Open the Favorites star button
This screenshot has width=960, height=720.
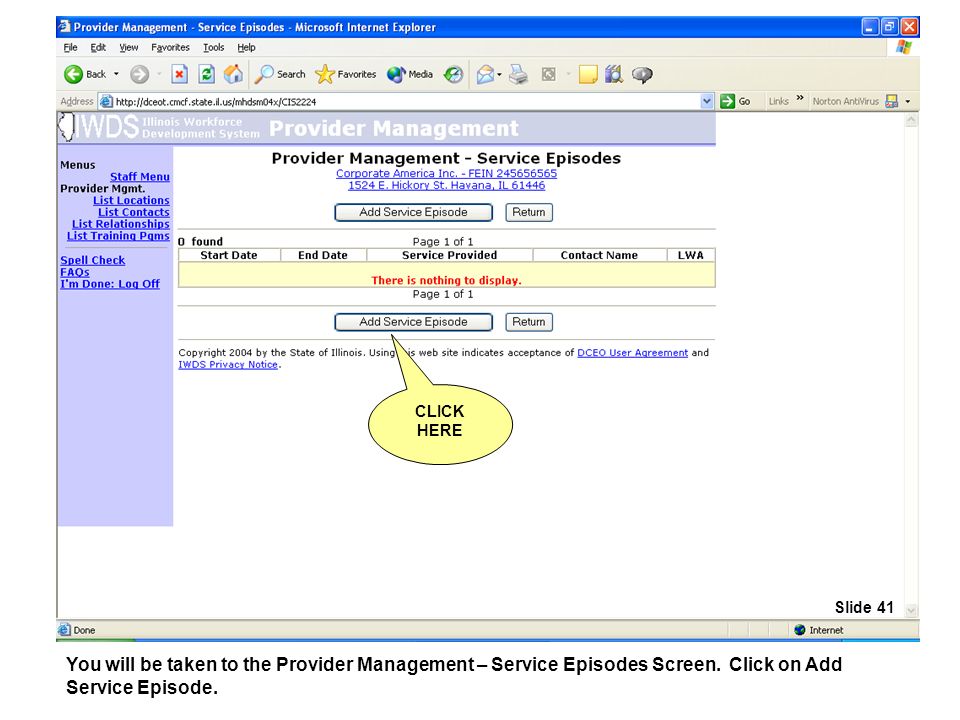coord(346,75)
